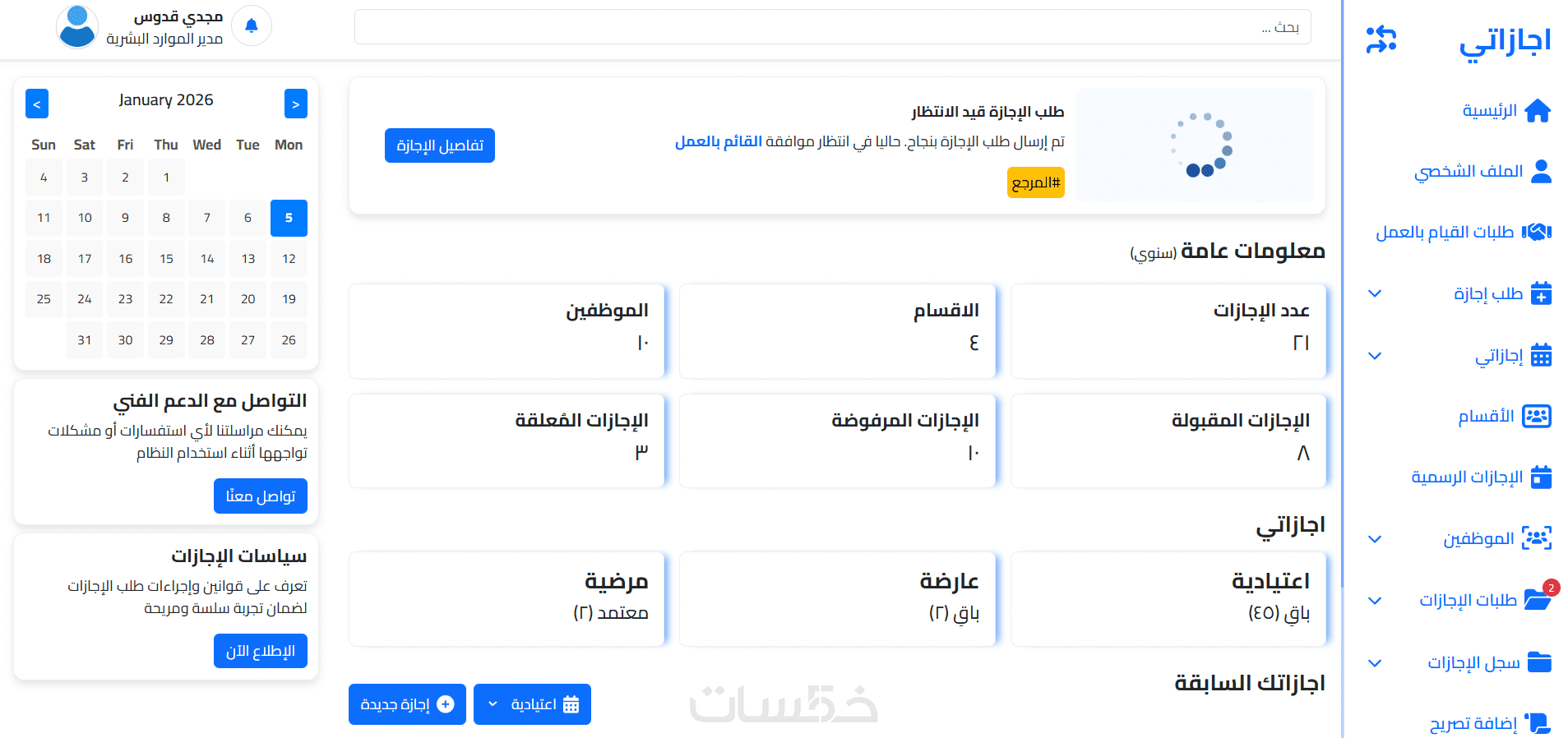Open إضافة تصريح menu item
Viewport: 1568px width, 738px height.
click(x=1473, y=724)
